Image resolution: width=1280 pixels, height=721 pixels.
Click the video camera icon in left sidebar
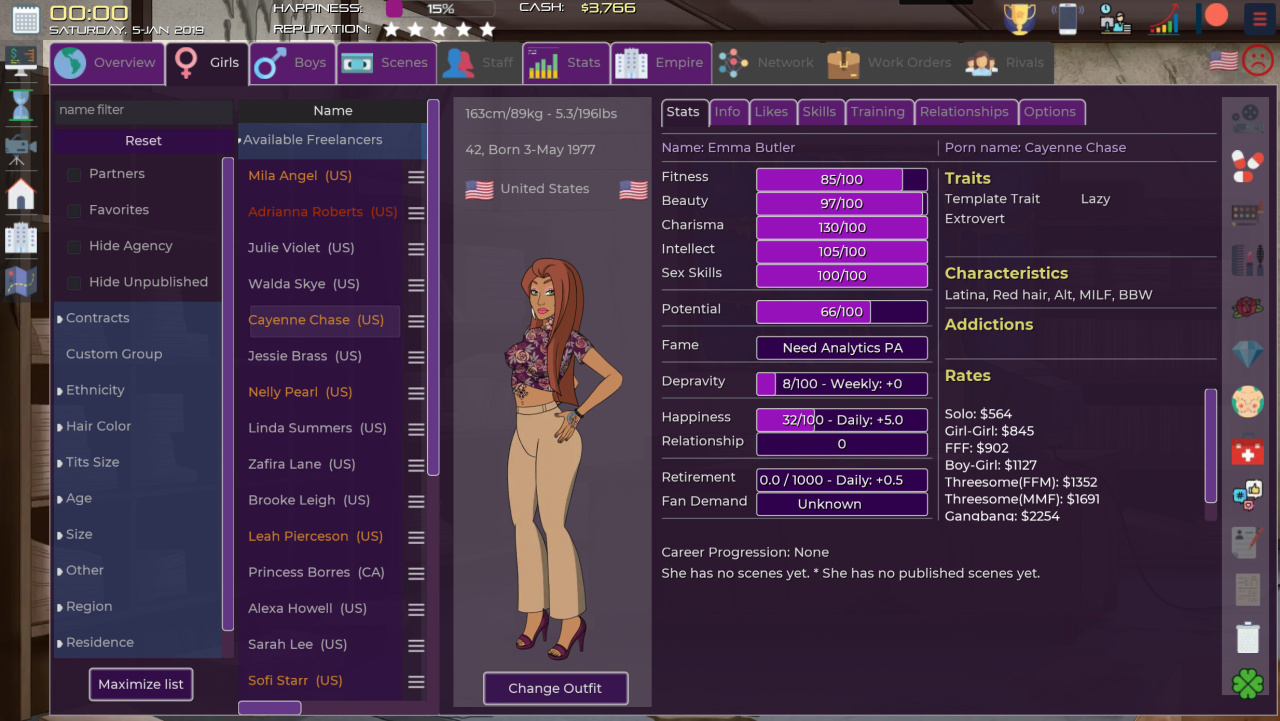[20, 149]
